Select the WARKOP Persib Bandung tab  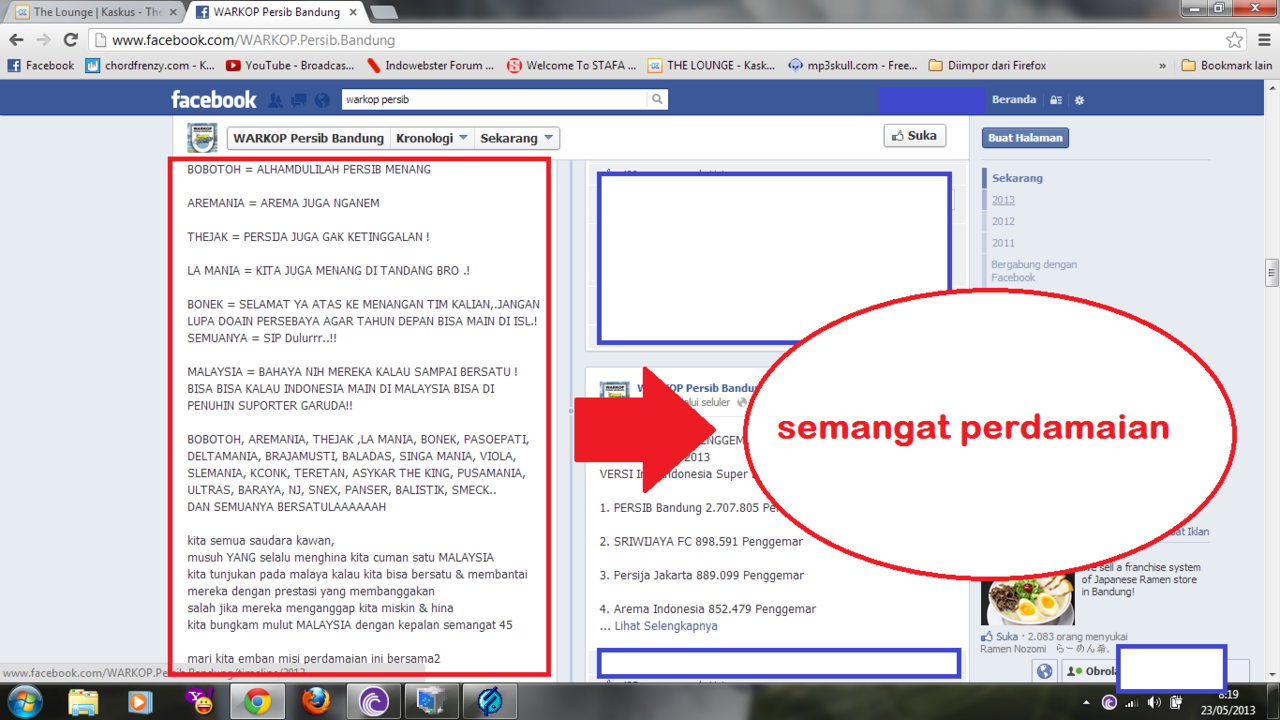275,12
